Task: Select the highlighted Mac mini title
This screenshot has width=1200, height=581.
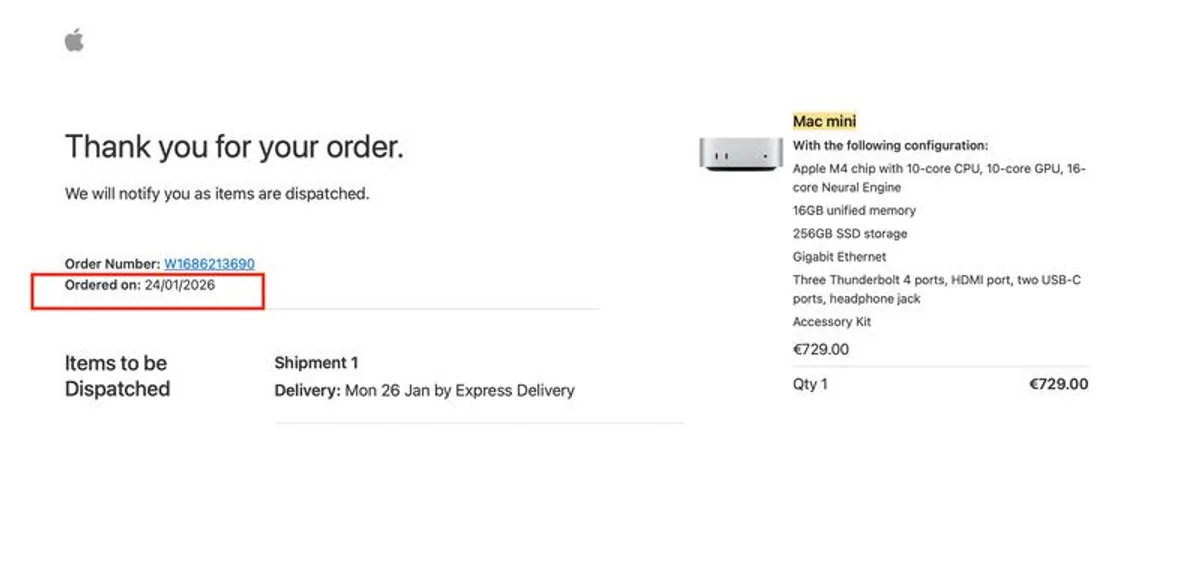Action: (824, 121)
